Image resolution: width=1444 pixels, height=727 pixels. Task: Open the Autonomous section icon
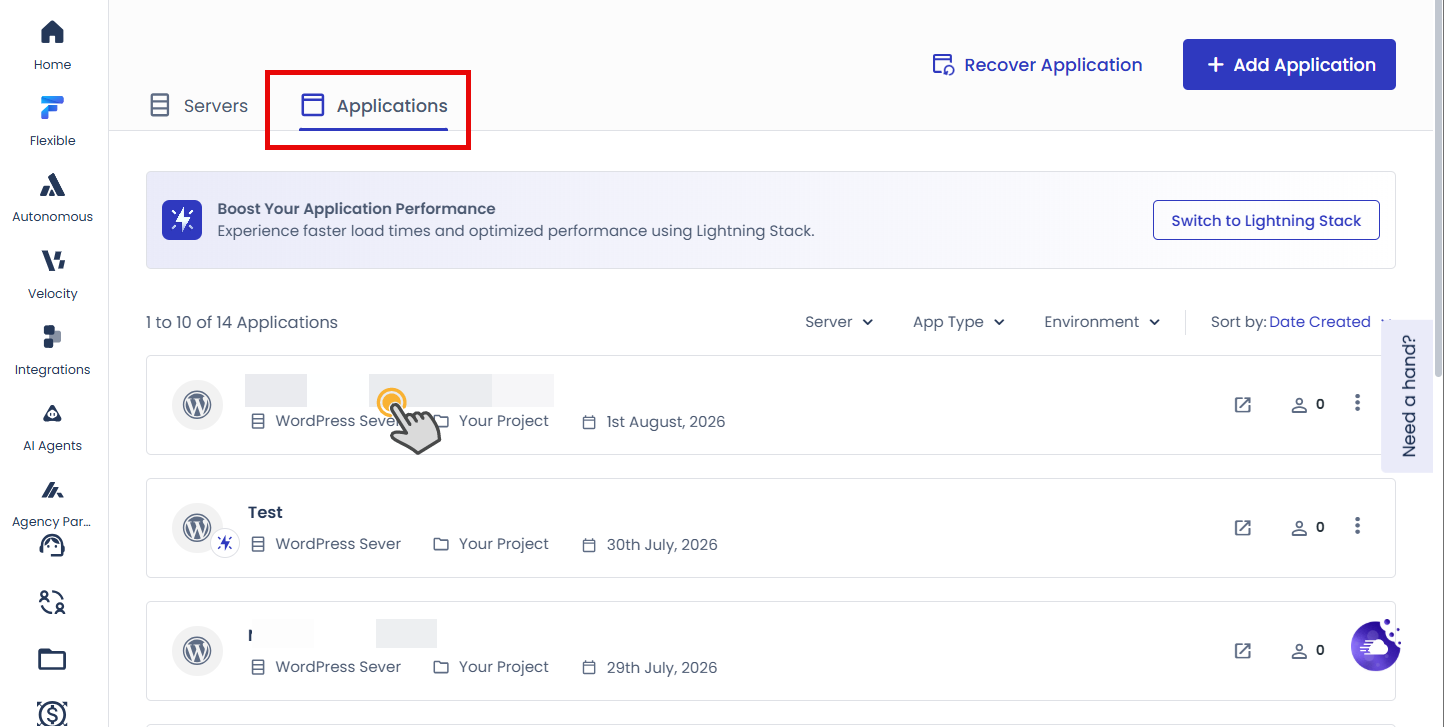52,185
